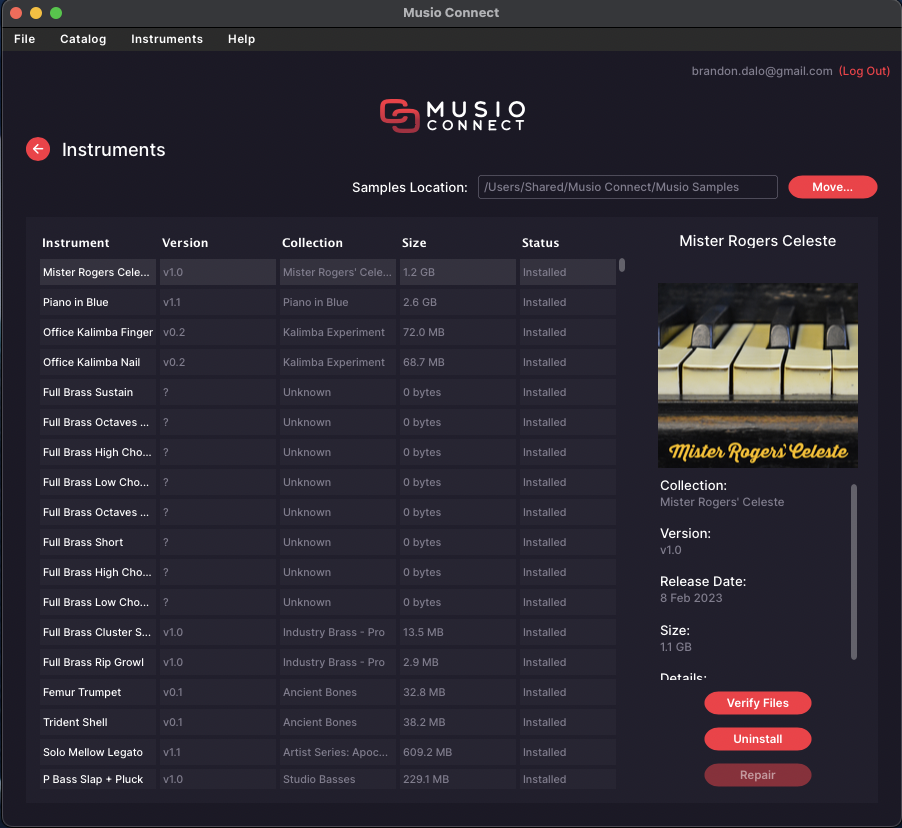Sort by the Instrument column header
This screenshot has width=902, height=828.
point(75,243)
